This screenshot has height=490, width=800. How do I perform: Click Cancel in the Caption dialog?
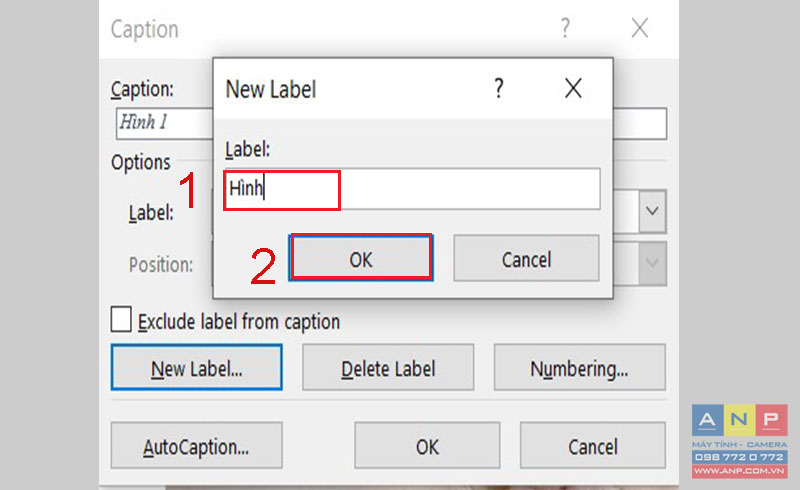[593, 446]
